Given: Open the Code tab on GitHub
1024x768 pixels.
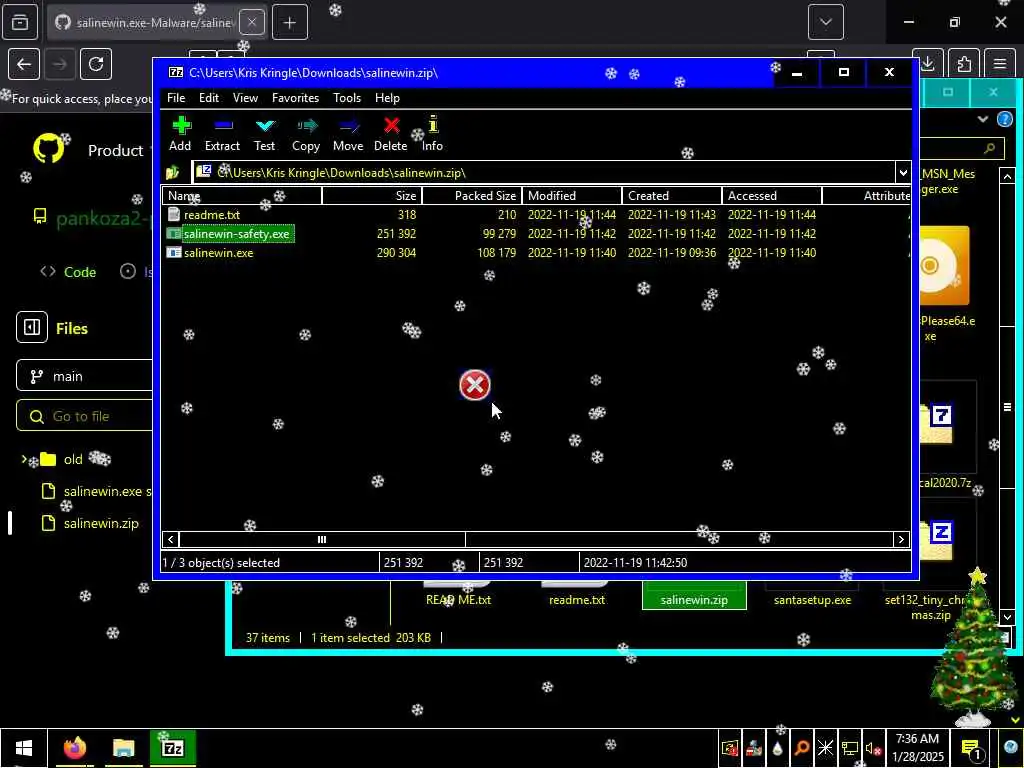Looking at the screenshot, I should pyautogui.click(x=69, y=272).
